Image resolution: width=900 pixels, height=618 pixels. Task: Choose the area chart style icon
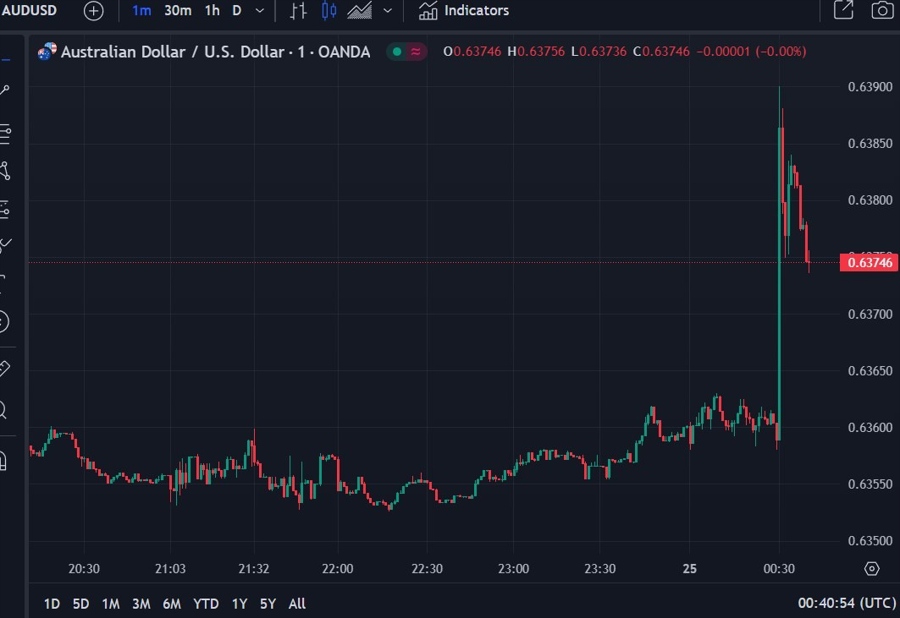click(360, 10)
